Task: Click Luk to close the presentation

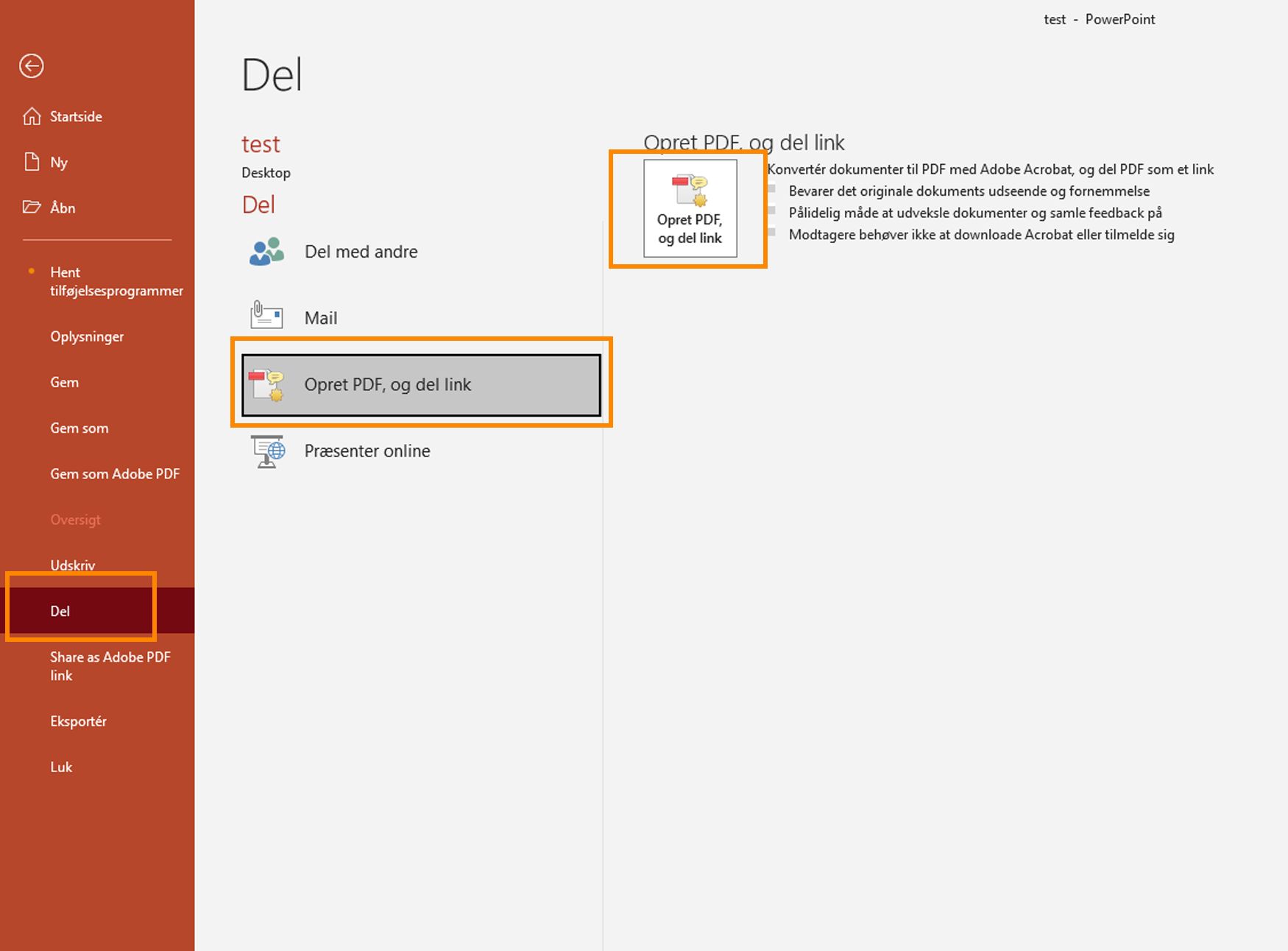Action: pyautogui.click(x=61, y=766)
